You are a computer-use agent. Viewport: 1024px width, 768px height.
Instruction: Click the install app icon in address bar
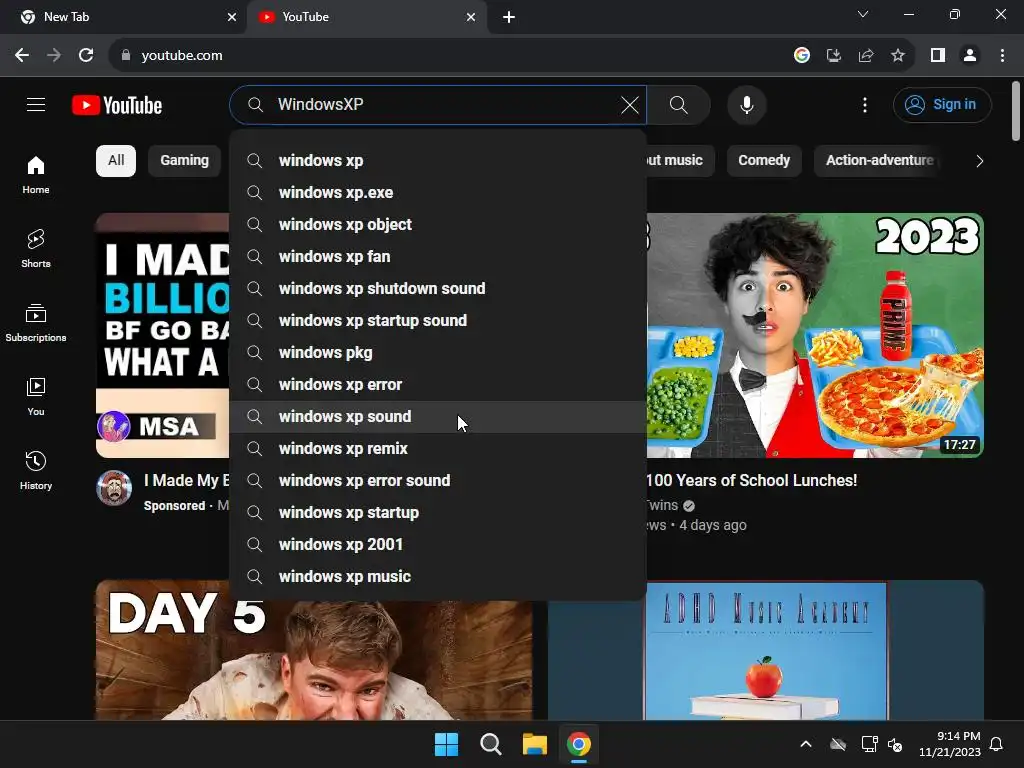point(834,56)
